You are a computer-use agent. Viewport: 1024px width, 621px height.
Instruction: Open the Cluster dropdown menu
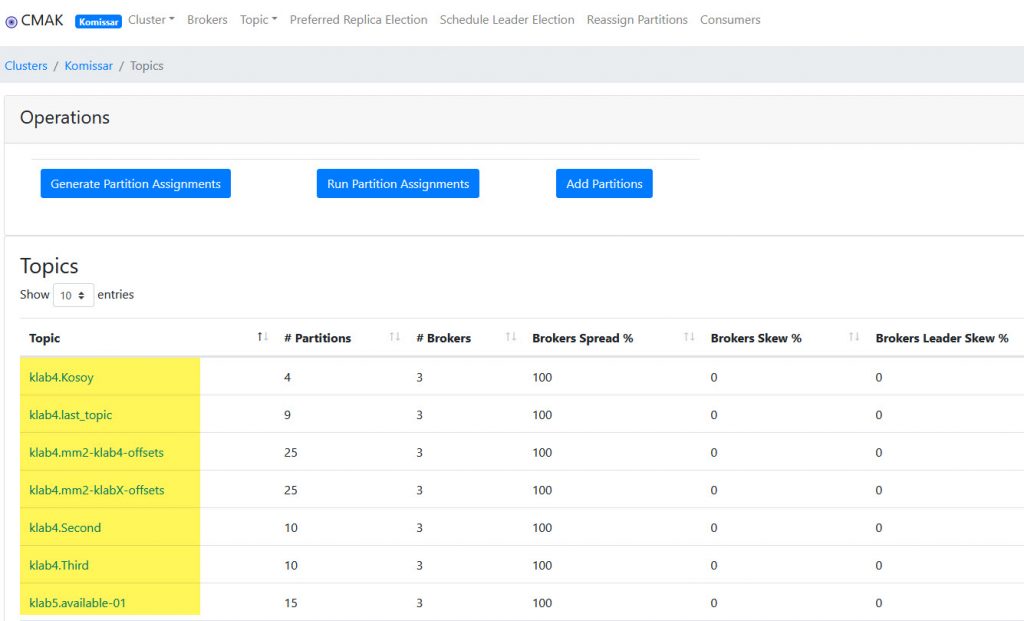(151, 20)
